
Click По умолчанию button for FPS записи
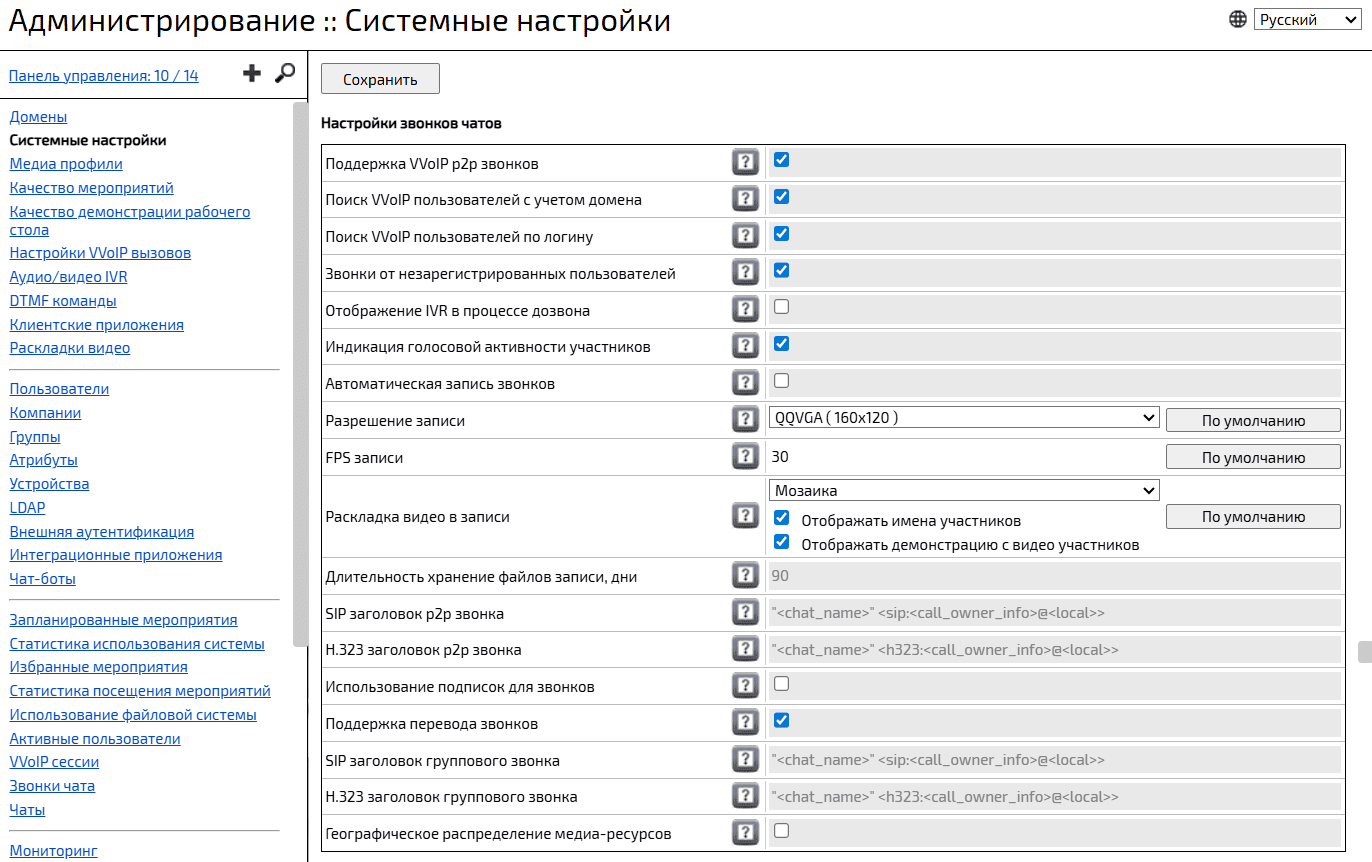[x=1253, y=457]
